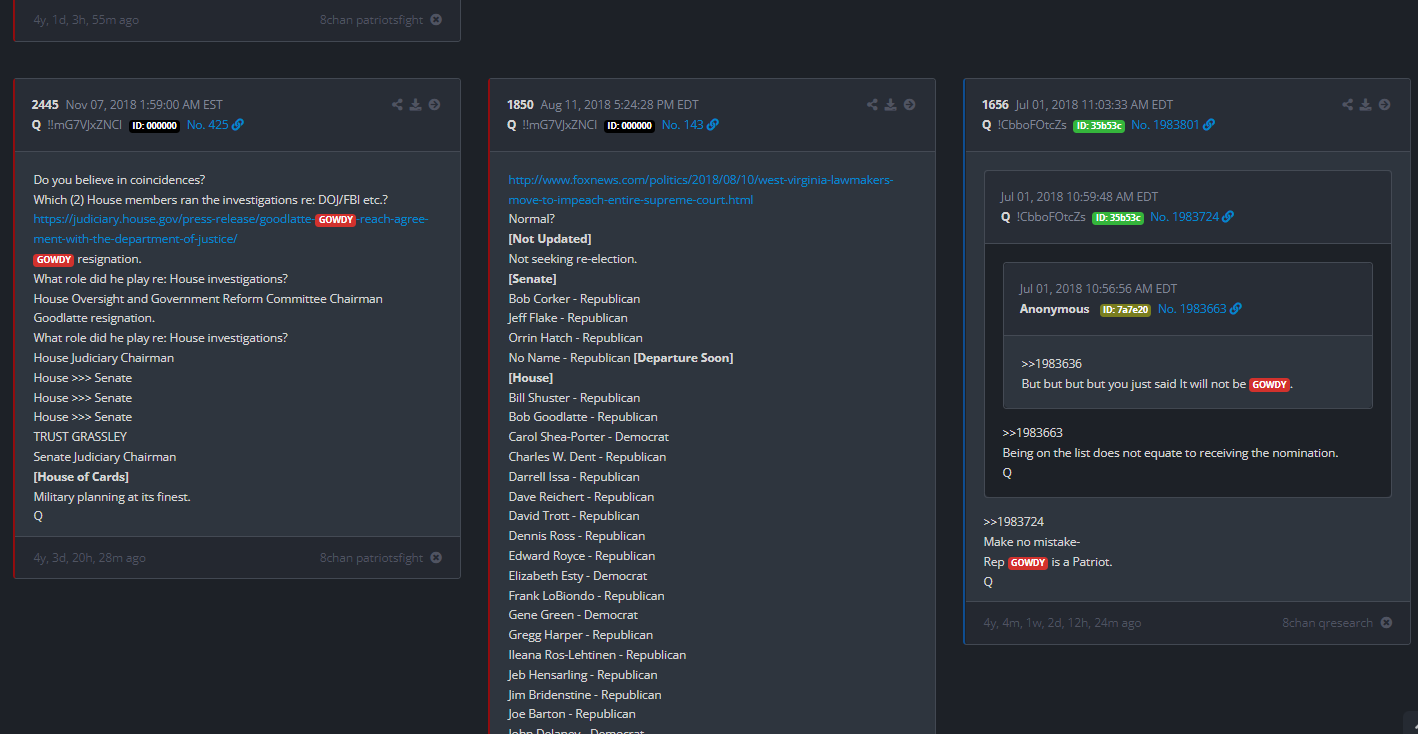
Task: Click the timestamp 'Aug 11, 2018 5:24:28 PM EDT'
Action: 620,105
